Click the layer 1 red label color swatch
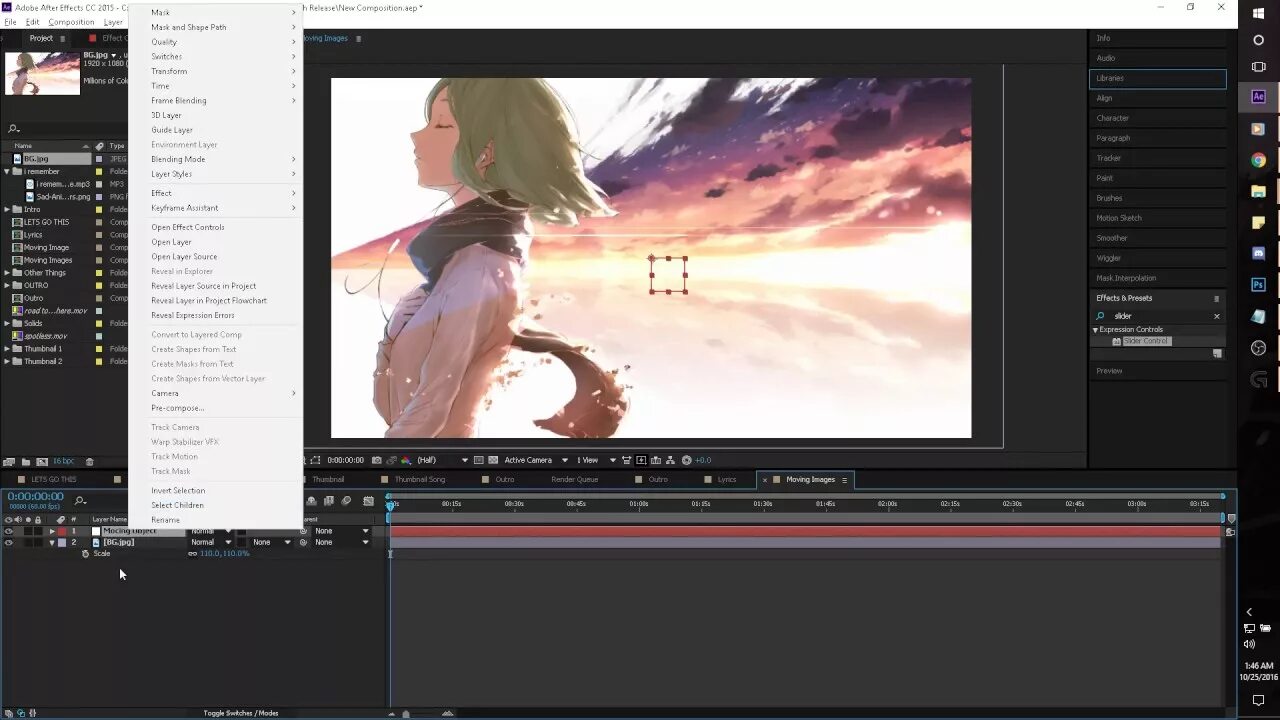 62,531
